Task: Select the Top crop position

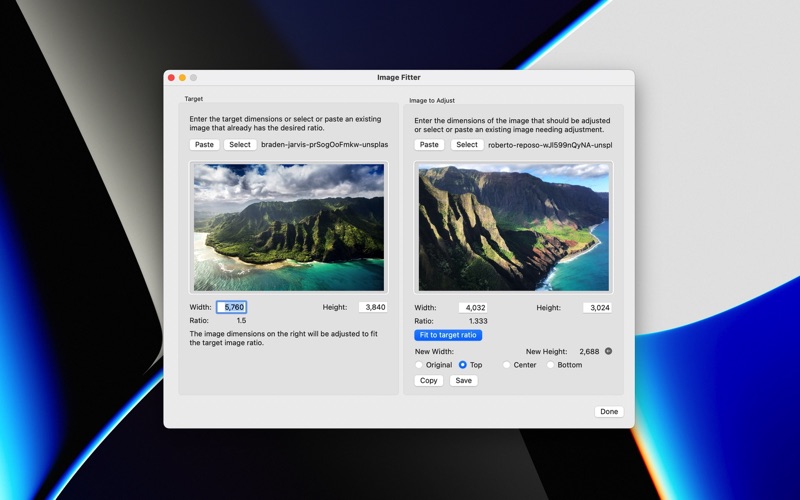Action: (463, 365)
